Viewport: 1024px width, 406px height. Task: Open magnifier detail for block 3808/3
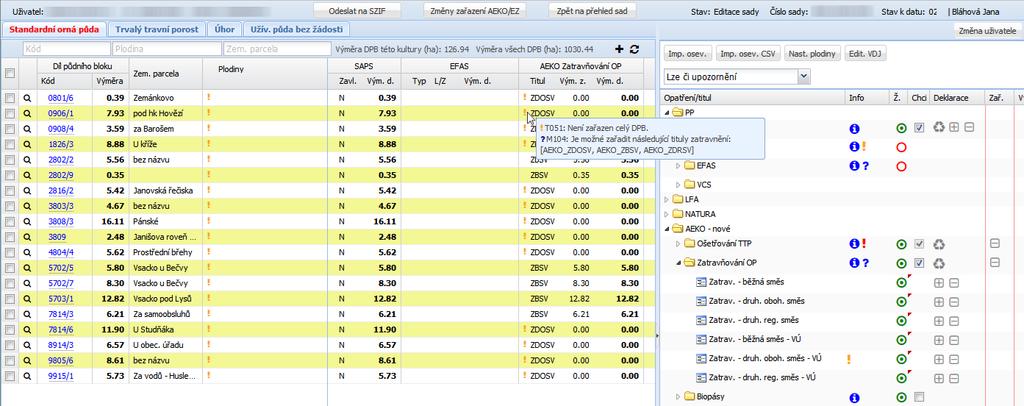27,221
